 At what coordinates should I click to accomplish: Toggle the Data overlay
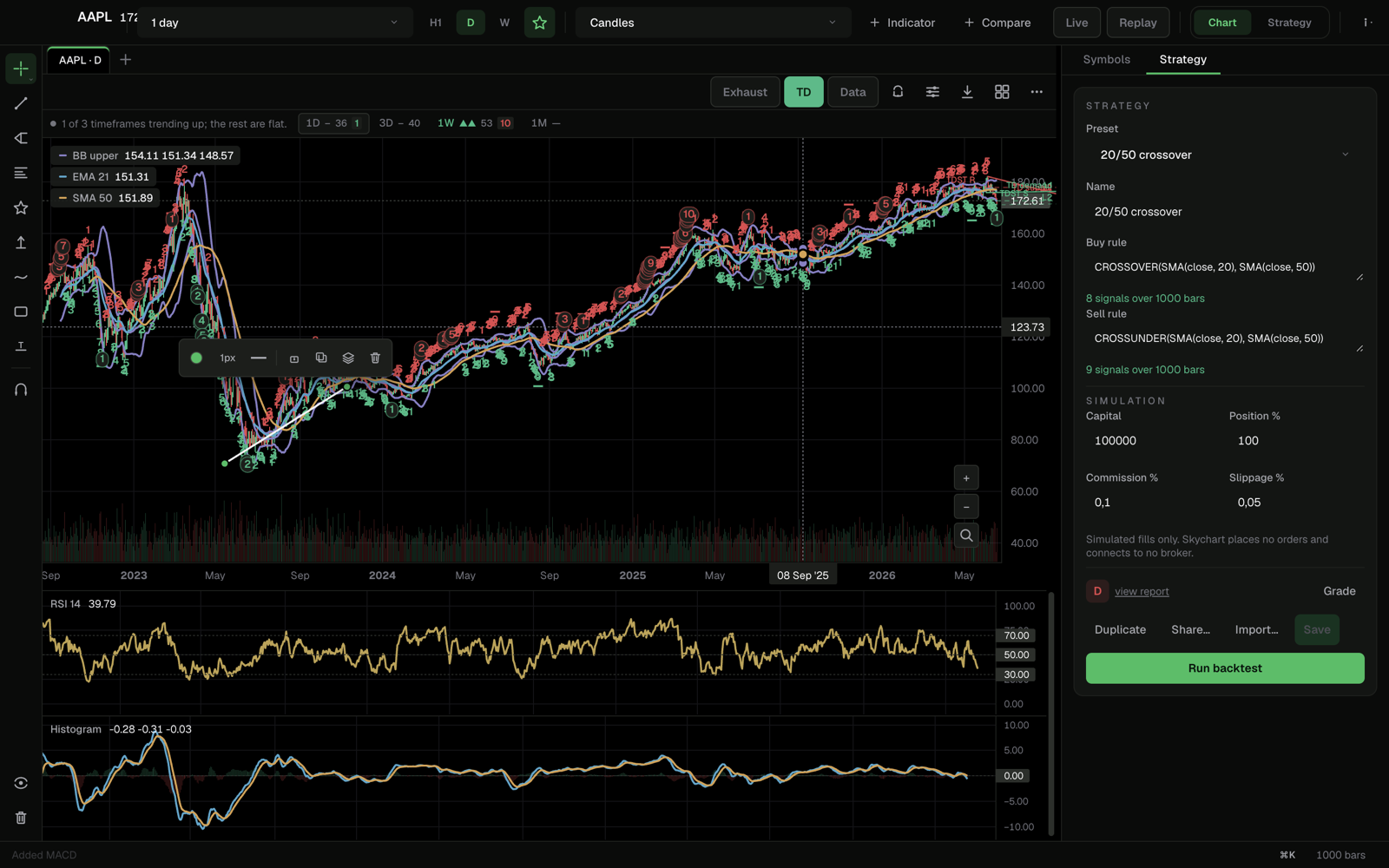coord(852,92)
